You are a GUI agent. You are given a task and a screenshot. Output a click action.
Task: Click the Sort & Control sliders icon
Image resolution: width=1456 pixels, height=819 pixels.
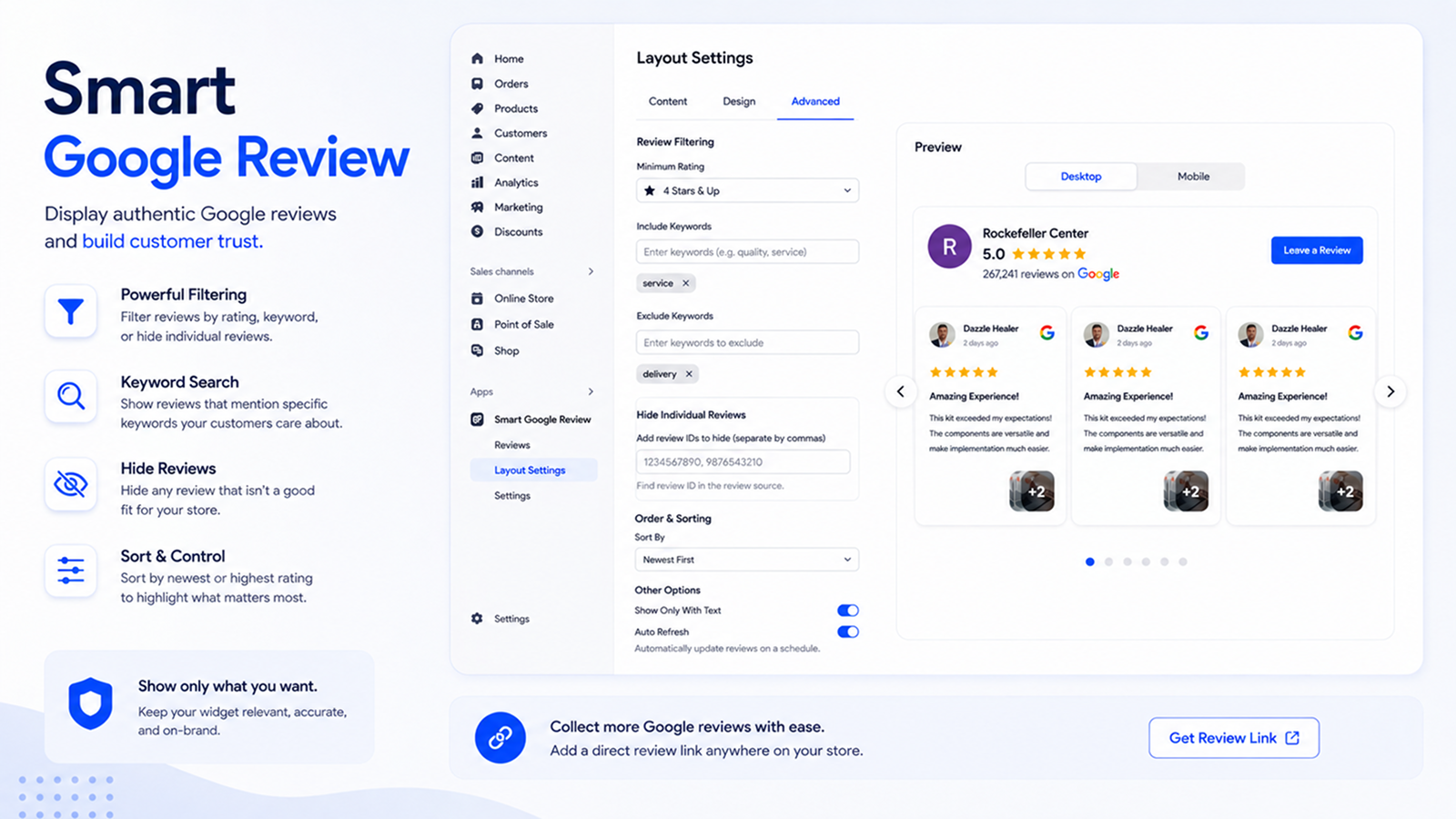[71, 571]
